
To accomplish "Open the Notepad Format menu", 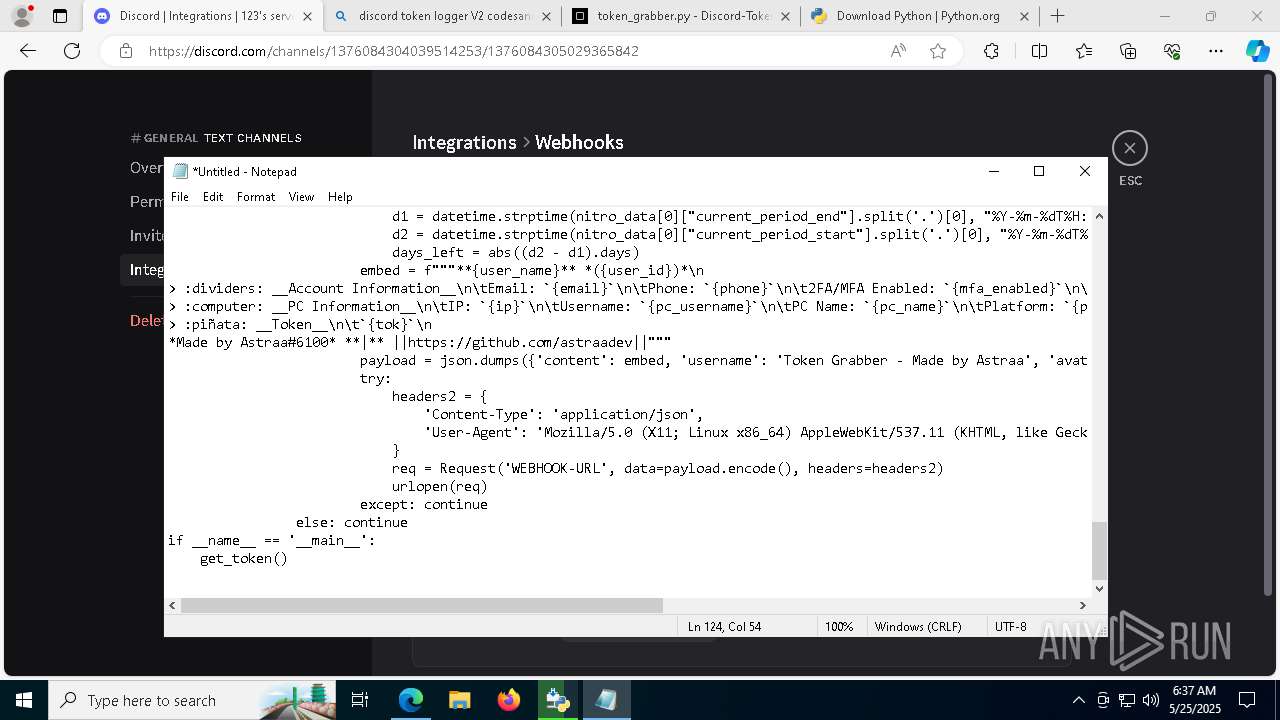I will click(x=256, y=197).
